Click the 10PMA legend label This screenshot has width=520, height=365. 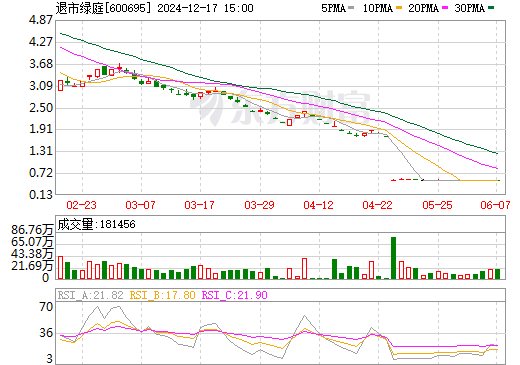tap(377, 8)
